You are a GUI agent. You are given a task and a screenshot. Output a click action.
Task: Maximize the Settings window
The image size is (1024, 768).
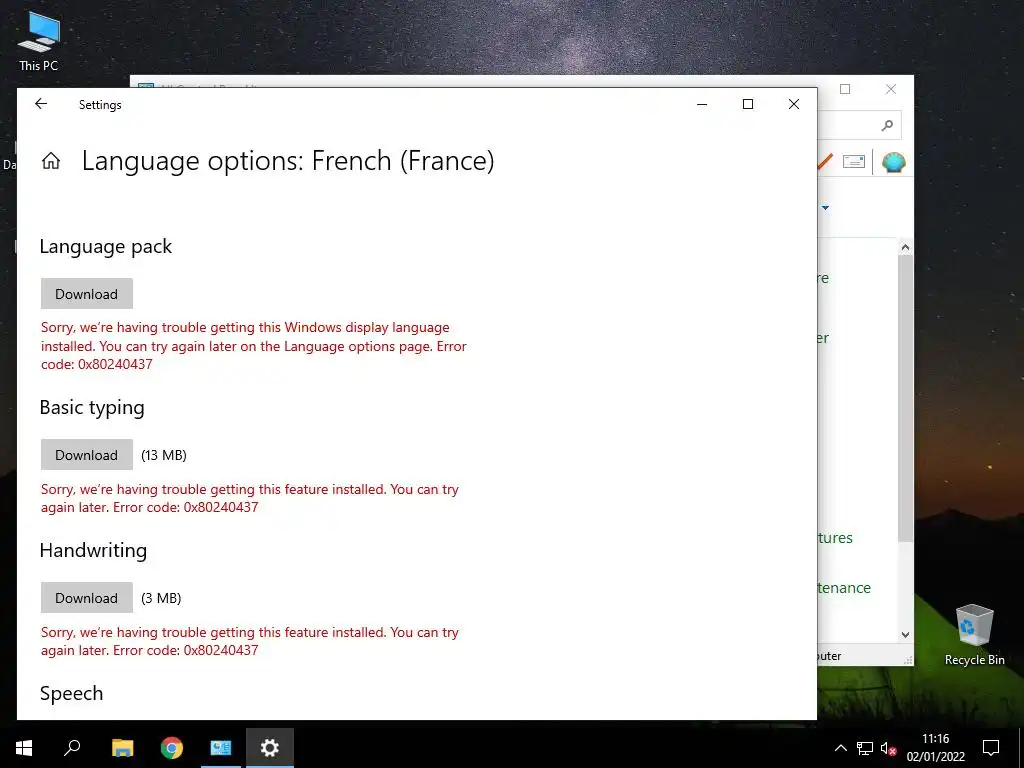tap(748, 104)
